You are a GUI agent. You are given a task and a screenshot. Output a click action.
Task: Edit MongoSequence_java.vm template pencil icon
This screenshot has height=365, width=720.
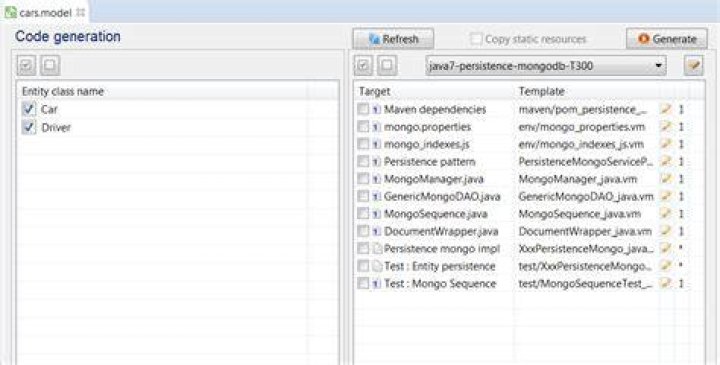[x=665, y=214]
